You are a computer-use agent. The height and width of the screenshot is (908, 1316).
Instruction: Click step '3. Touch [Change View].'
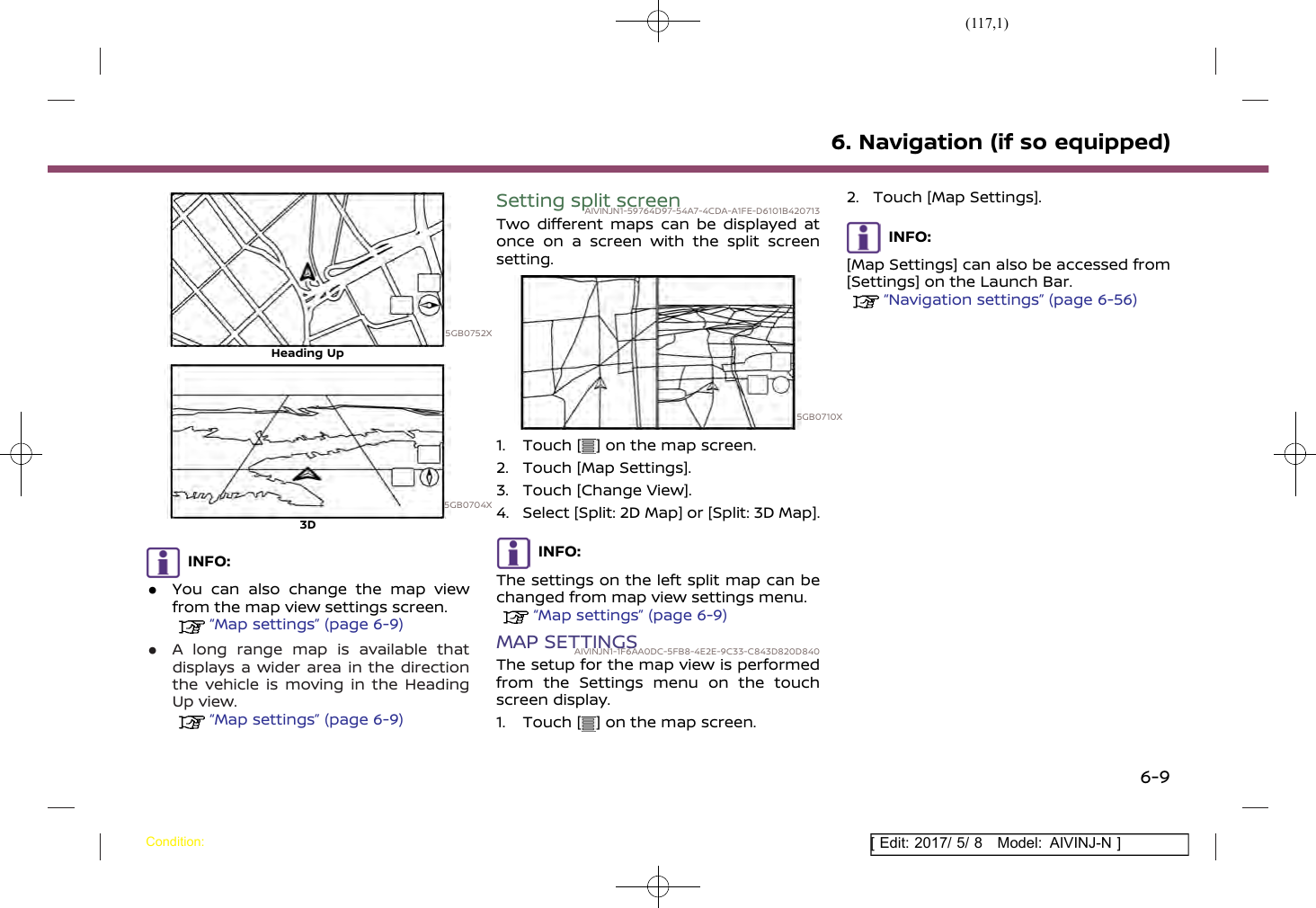[x=594, y=491]
